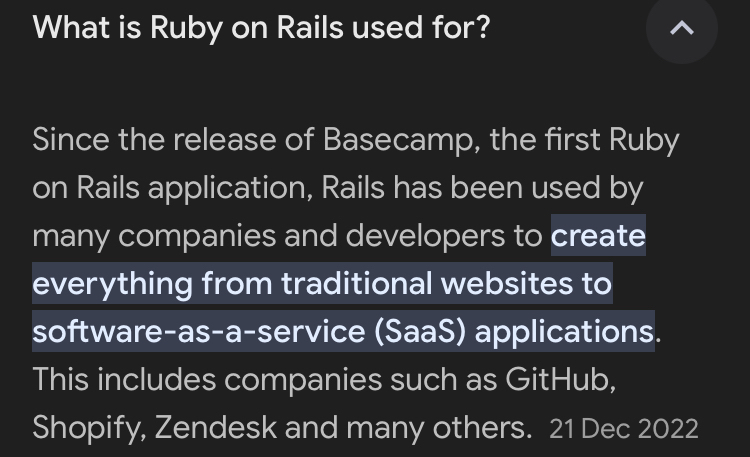Click the word 'Since' starting the paragraph
The height and width of the screenshot is (457, 750).
click(x=69, y=139)
